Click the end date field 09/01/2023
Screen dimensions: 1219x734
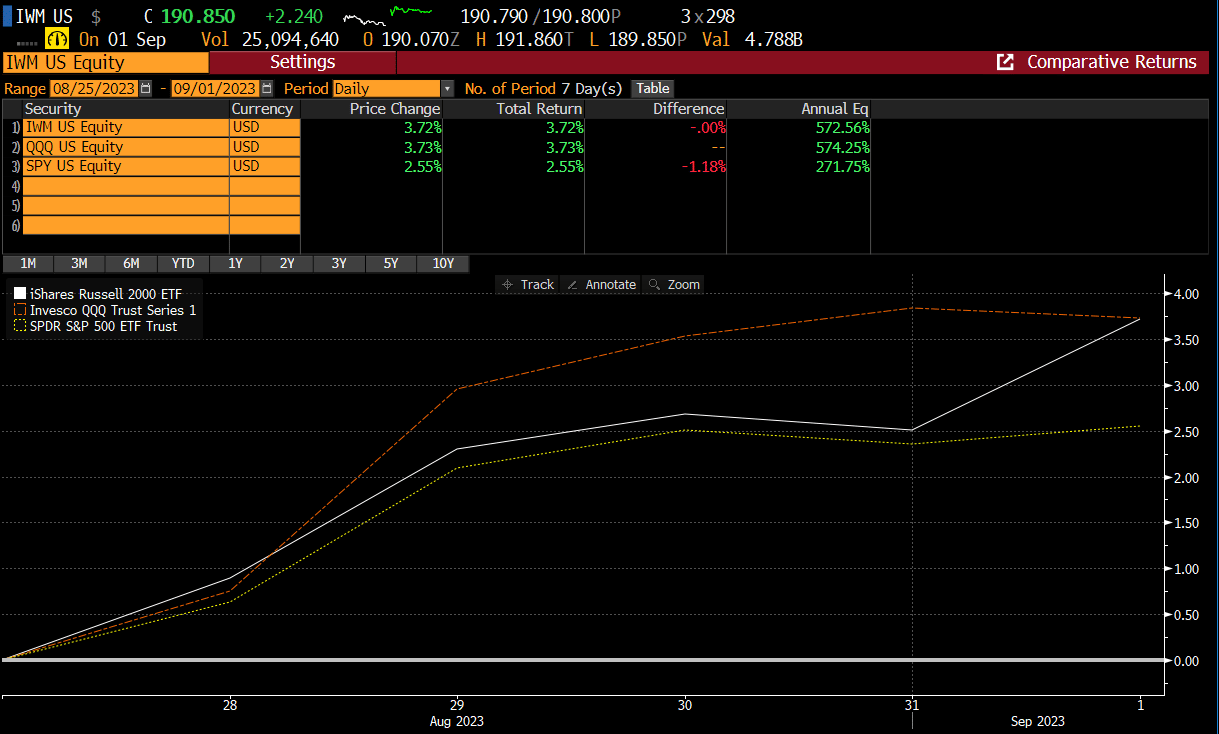(215, 88)
